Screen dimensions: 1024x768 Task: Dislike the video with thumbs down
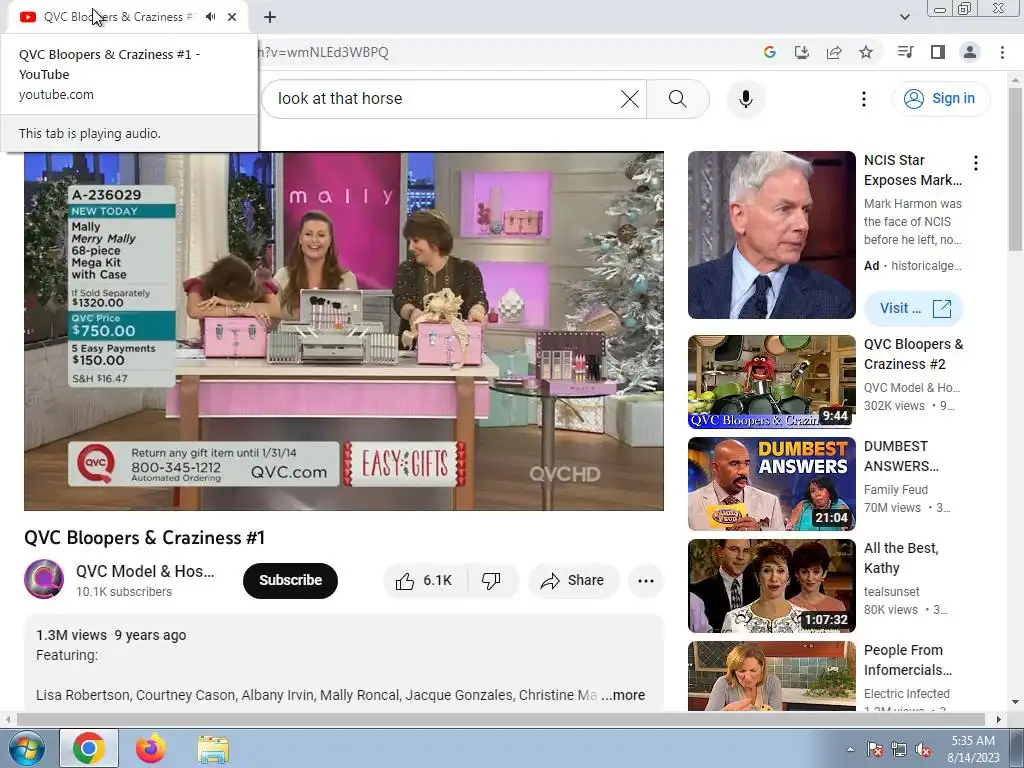click(491, 581)
